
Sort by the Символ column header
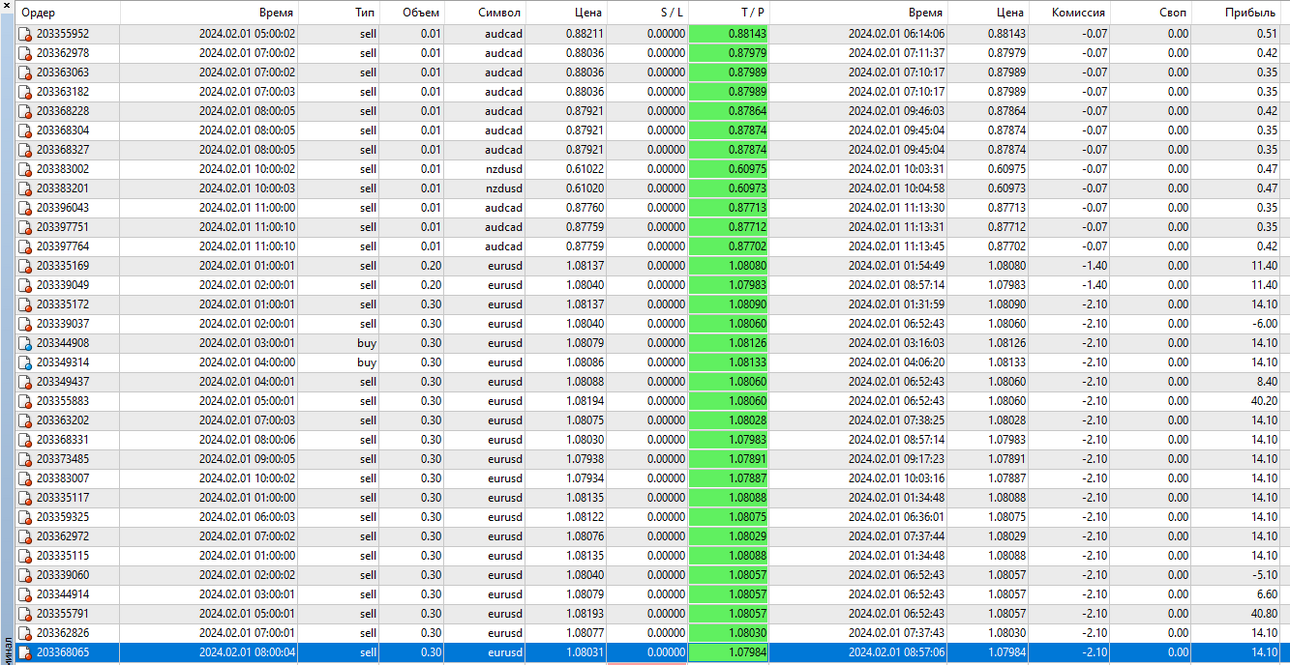point(485,13)
